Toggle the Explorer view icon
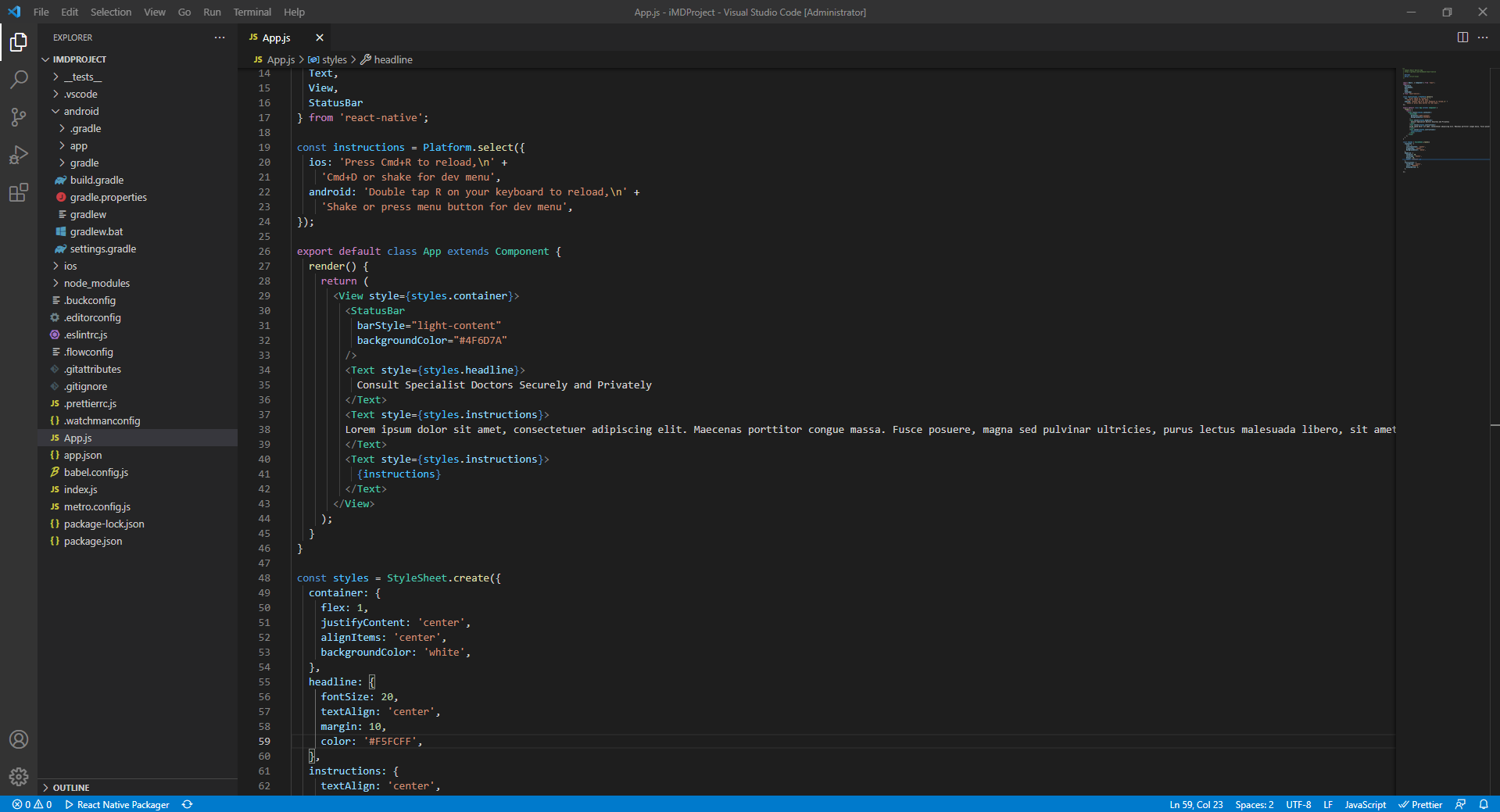Screen dimensions: 1500x812 pos(19,42)
